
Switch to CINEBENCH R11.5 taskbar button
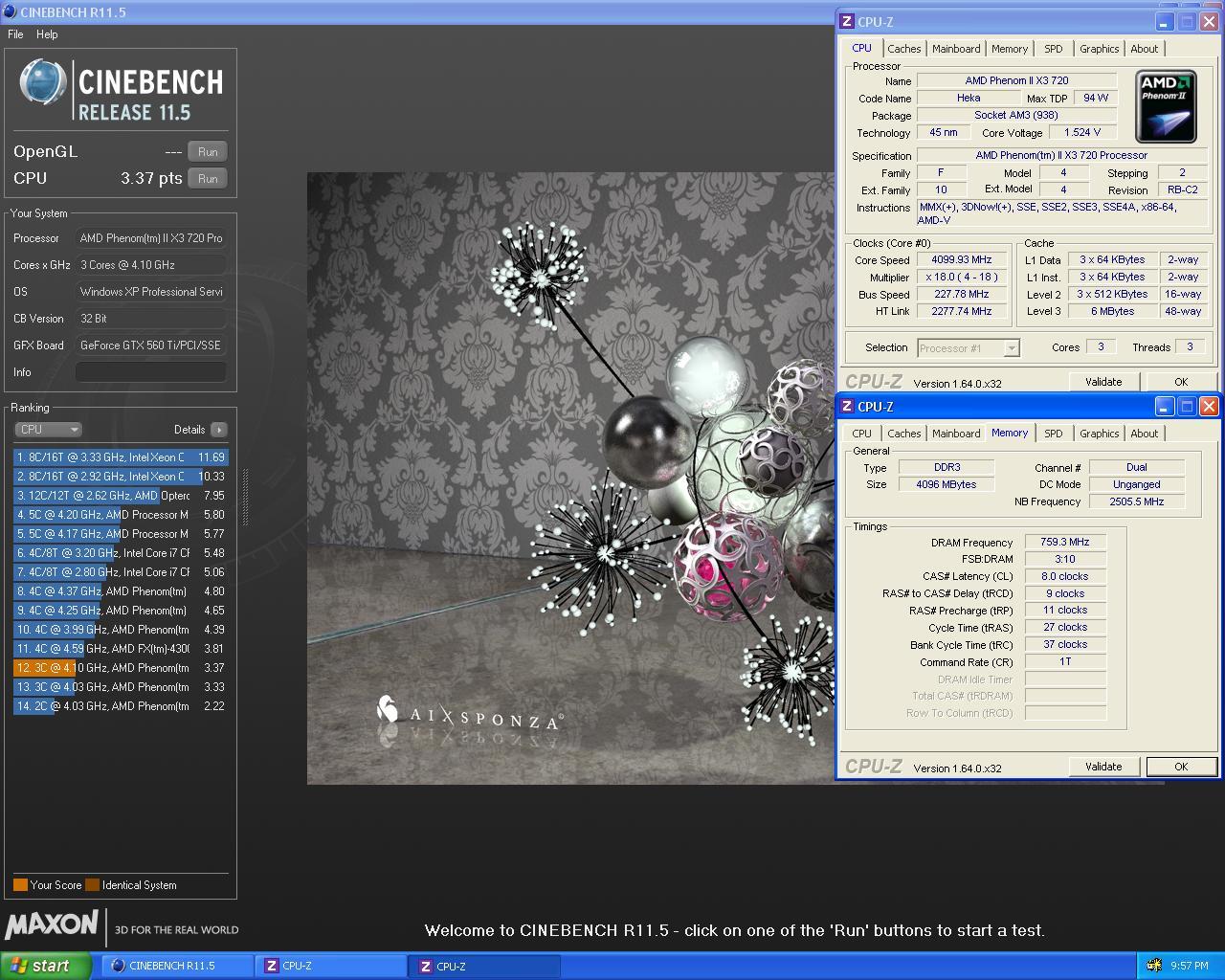[177, 966]
